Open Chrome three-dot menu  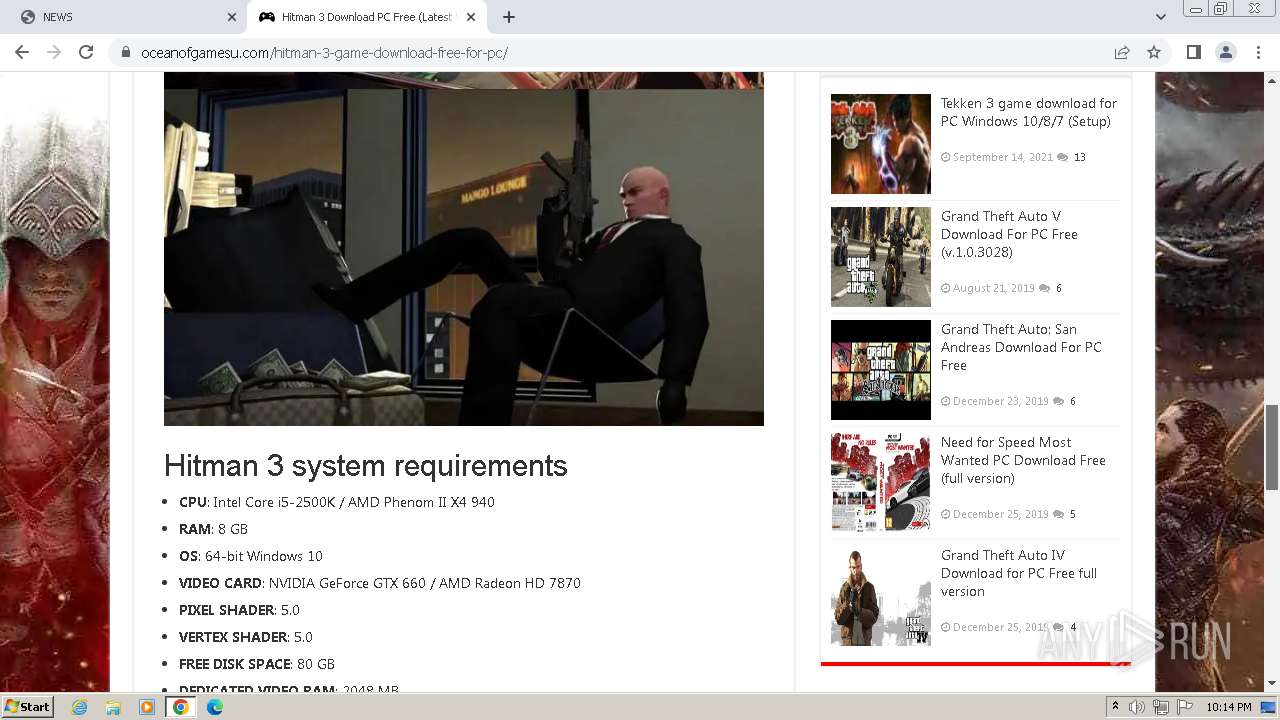click(x=1257, y=52)
